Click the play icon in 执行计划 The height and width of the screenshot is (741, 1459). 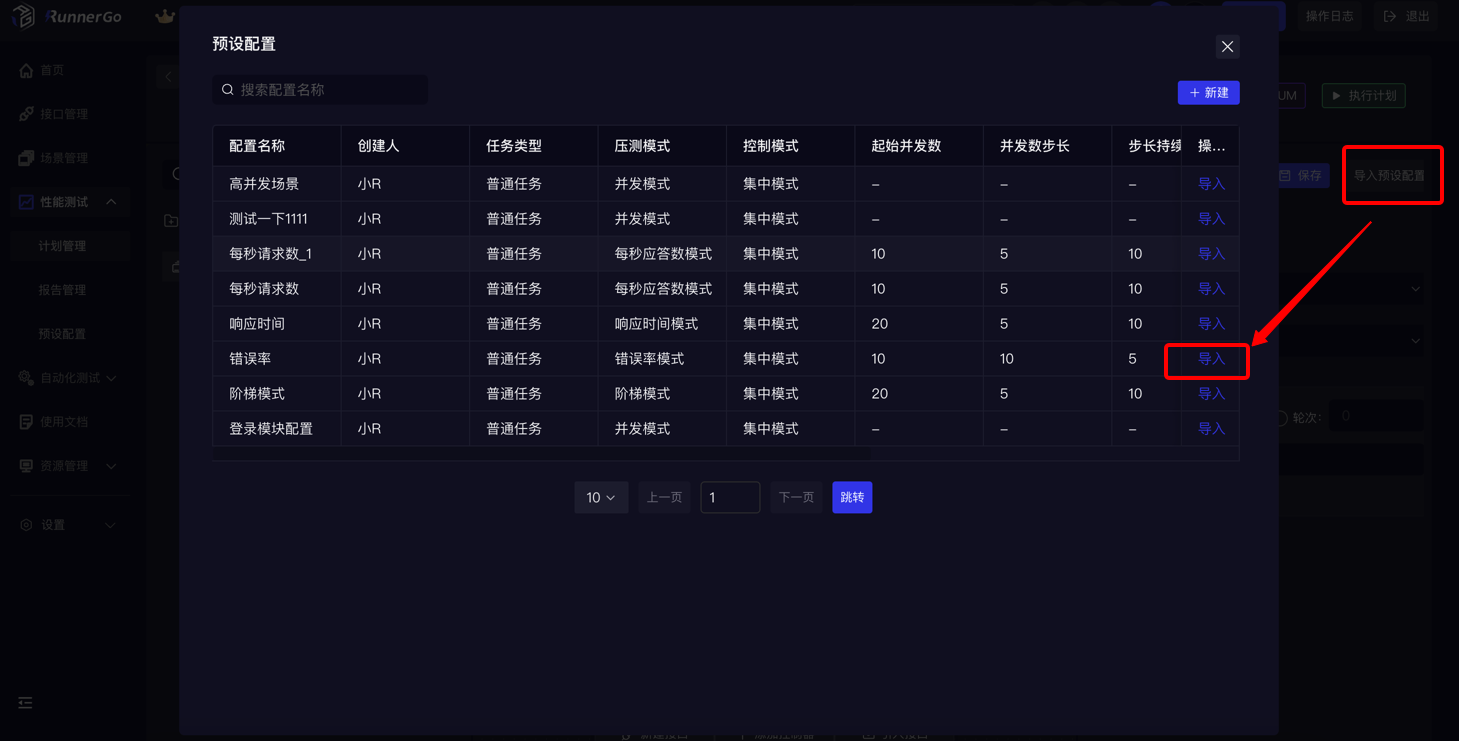(x=1336, y=96)
